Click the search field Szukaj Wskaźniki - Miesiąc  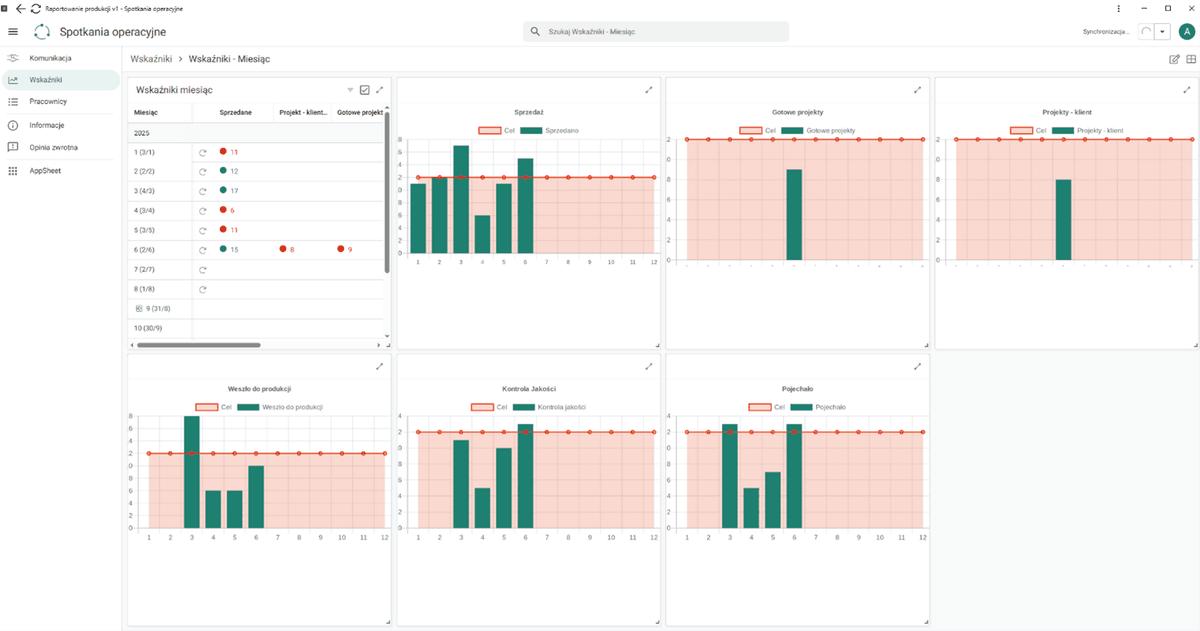656,32
